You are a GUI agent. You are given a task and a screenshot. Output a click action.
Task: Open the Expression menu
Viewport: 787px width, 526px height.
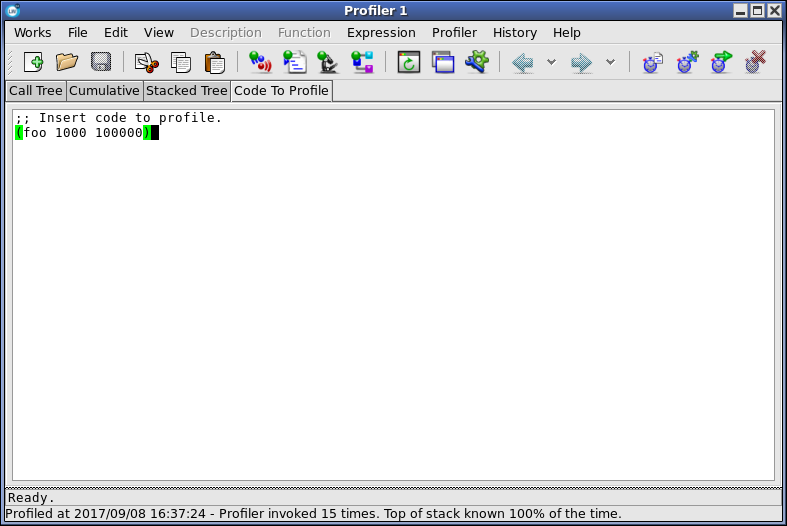381,33
